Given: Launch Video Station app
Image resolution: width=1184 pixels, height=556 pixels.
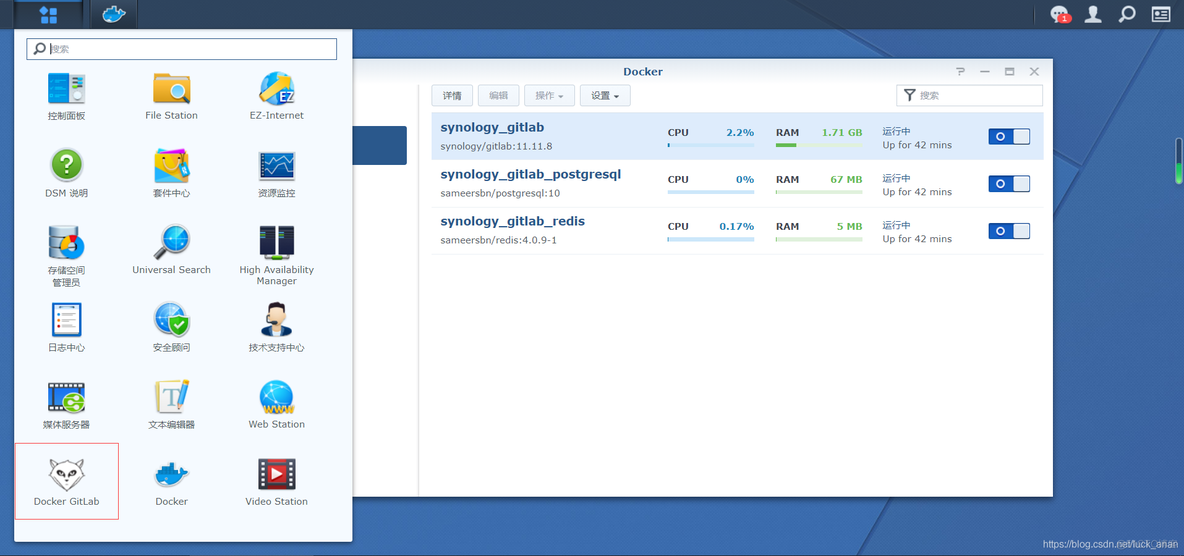Looking at the screenshot, I should click(276, 480).
